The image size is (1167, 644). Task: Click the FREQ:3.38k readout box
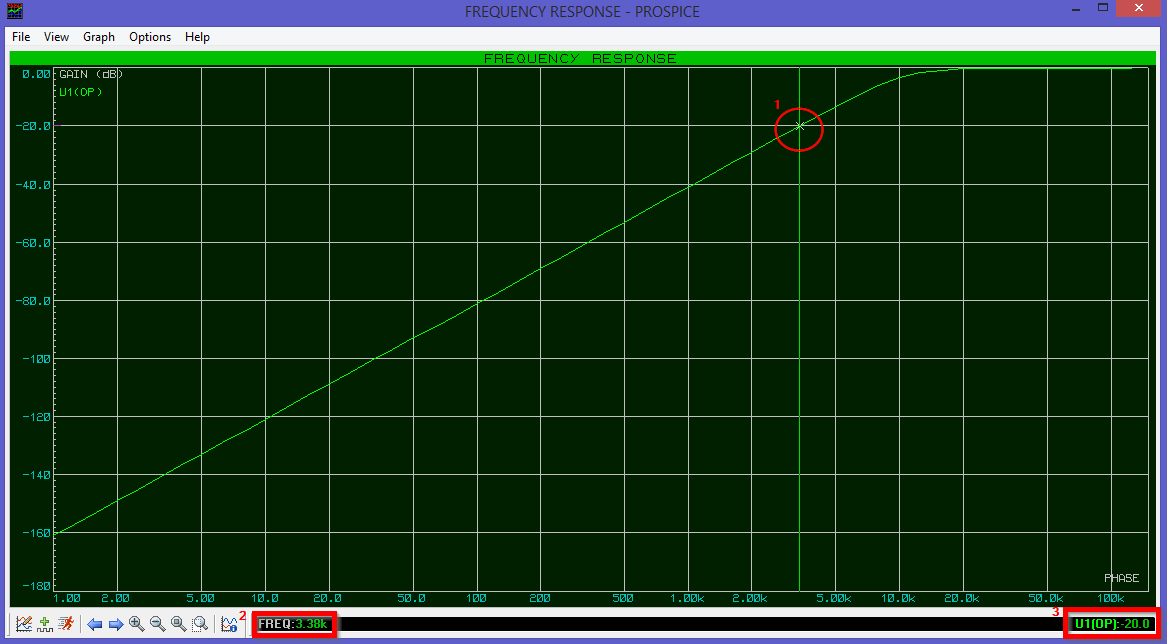tap(295, 625)
